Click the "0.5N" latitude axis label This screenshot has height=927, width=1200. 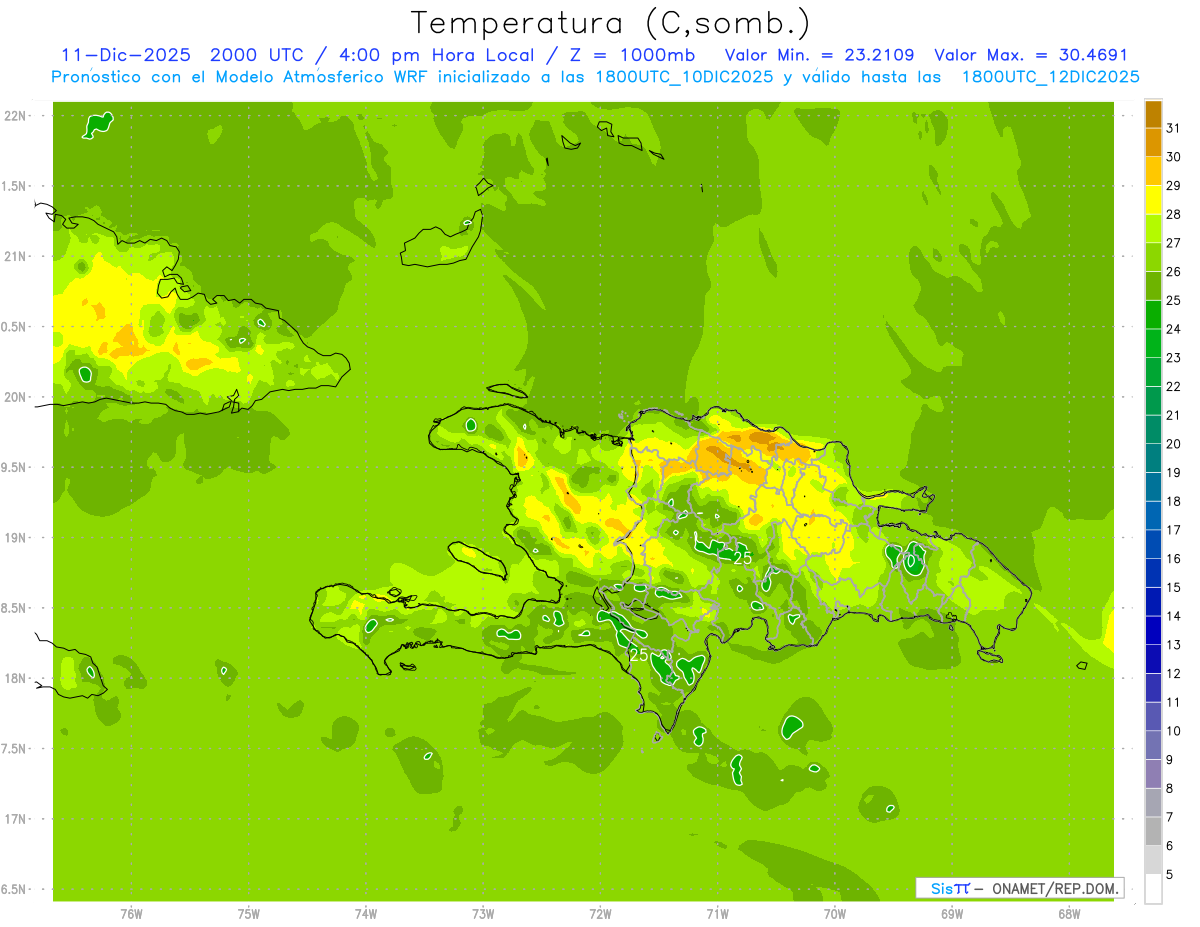tap(15, 327)
